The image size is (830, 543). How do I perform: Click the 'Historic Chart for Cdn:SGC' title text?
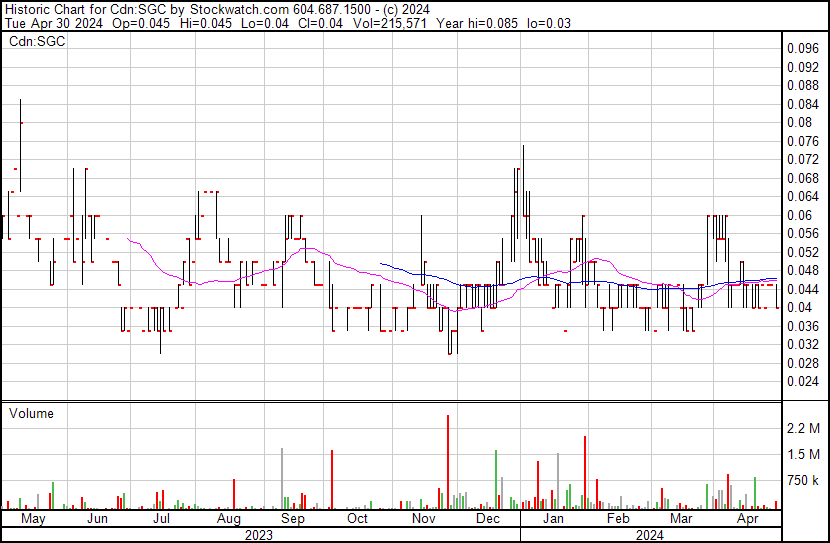point(85,10)
